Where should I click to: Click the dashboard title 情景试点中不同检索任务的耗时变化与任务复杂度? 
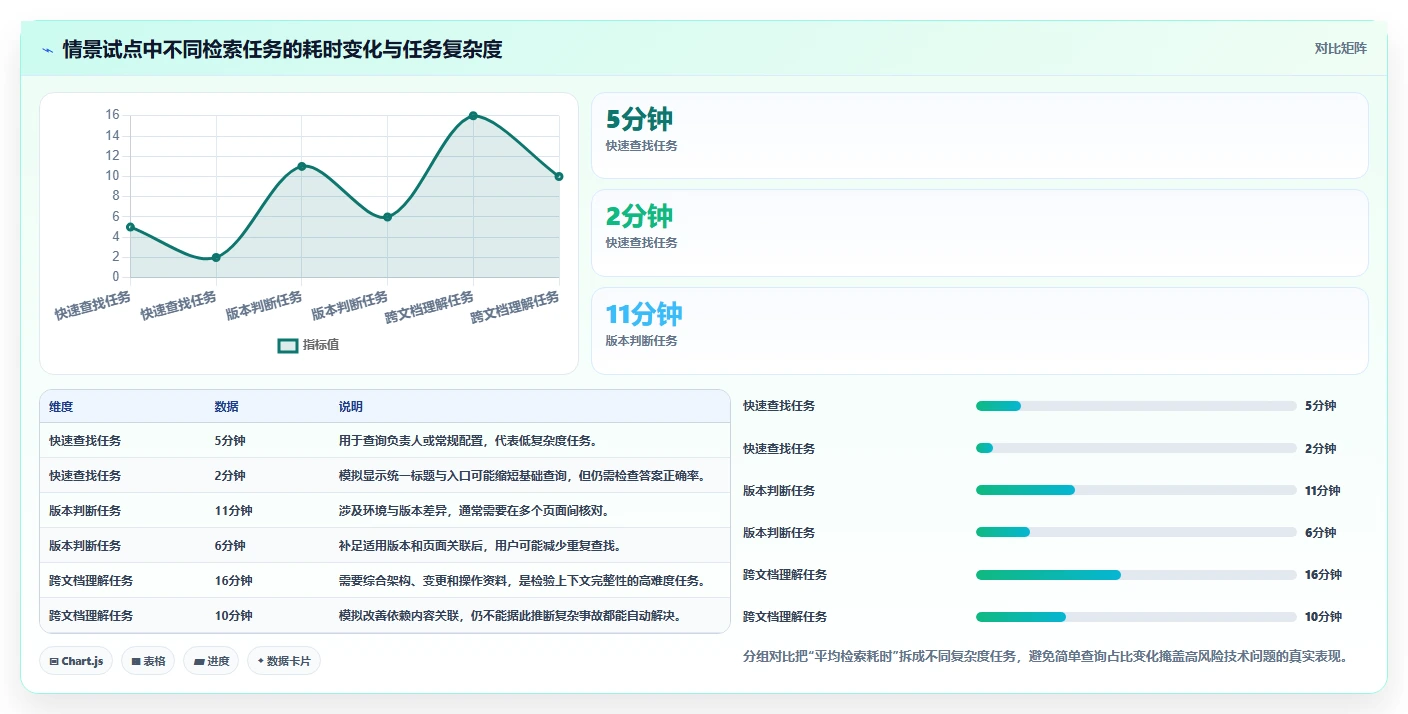click(x=282, y=49)
